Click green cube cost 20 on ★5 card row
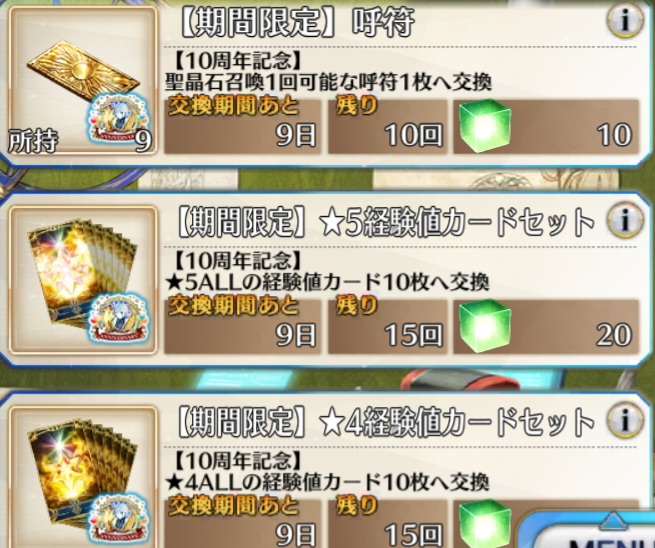The width and height of the screenshot is (655, 548). pos(546,326)
